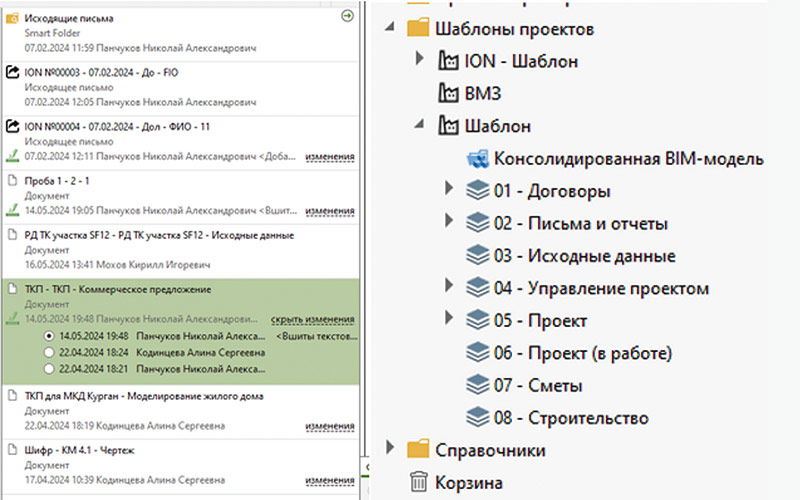Click the layers icon of 02 - Письма и отчеты
Image resolution: width=800 pixels, height=500 pixels.
(x=478, y=223)
